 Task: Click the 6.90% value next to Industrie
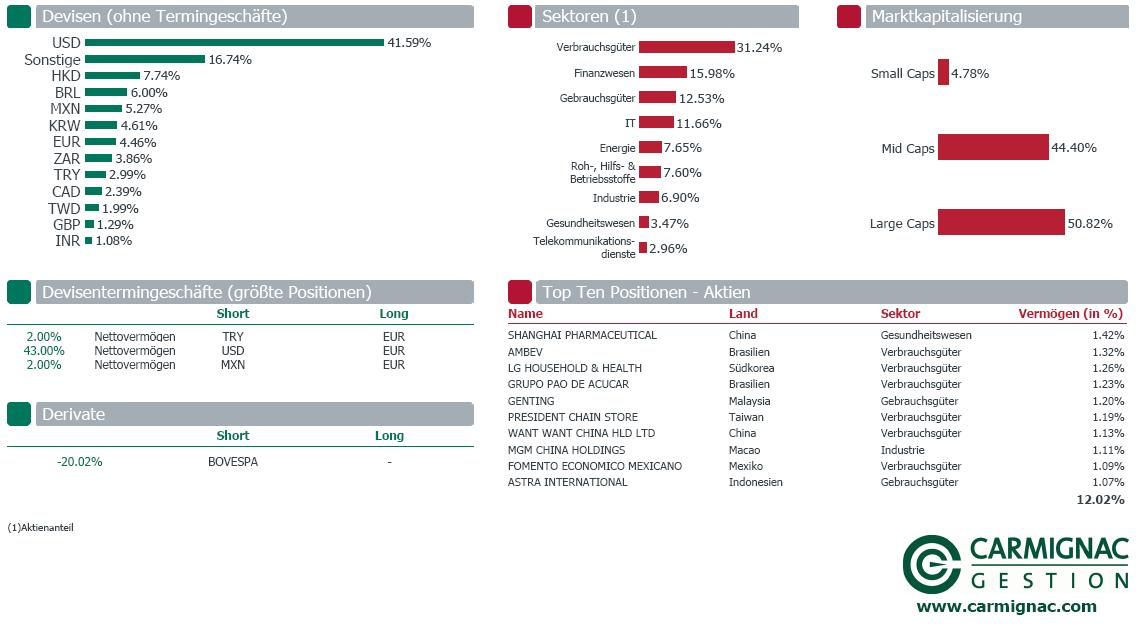point(680,198)
